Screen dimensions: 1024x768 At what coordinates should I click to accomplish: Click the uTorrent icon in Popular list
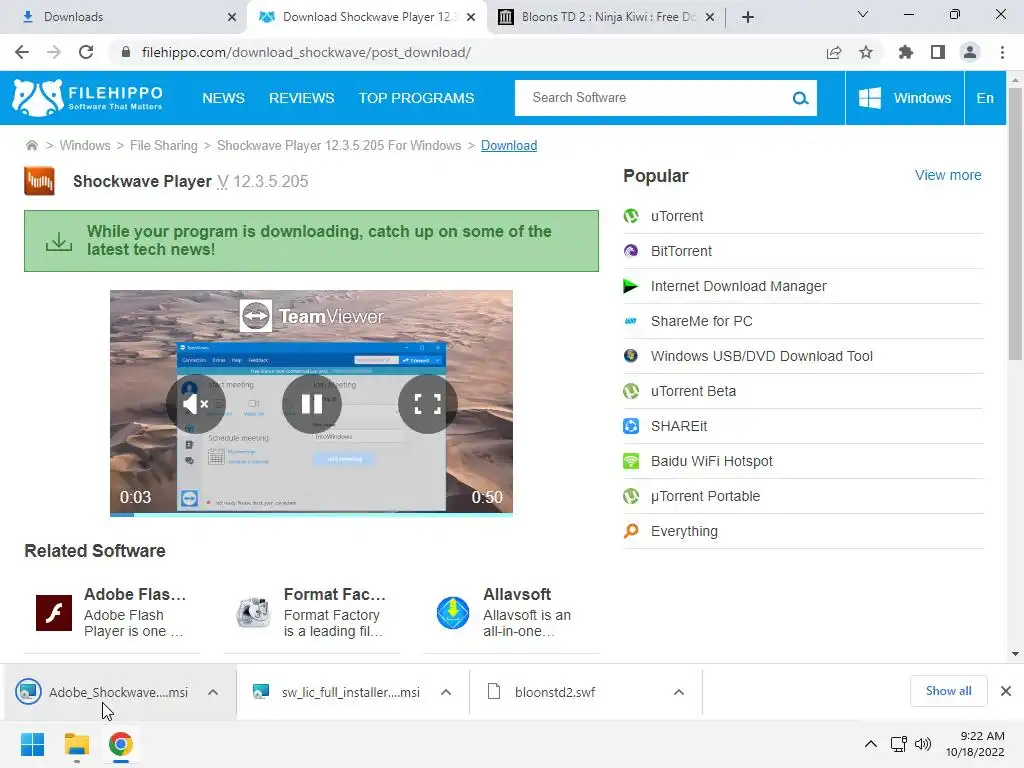[631, 216]
